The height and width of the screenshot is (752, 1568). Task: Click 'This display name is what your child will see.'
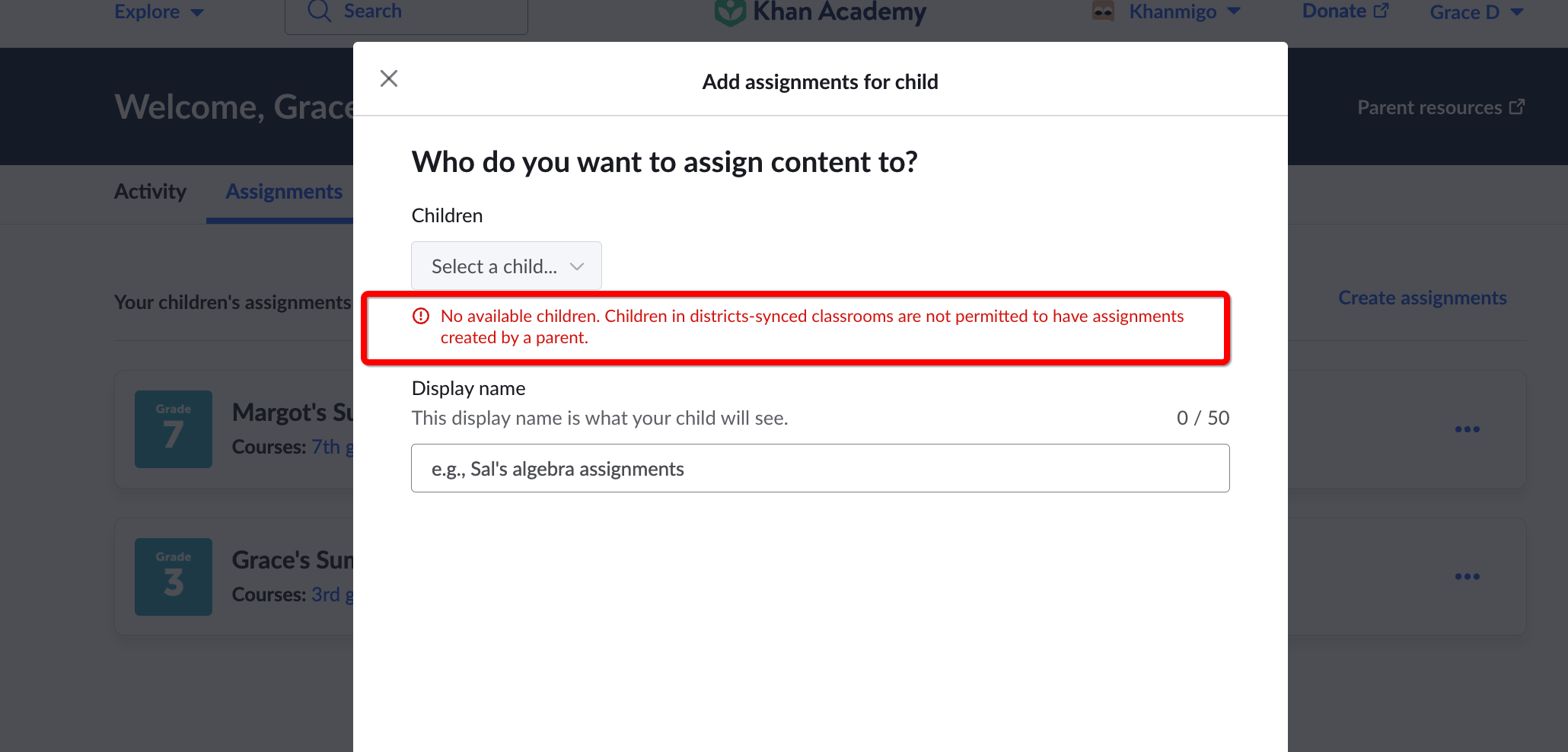click(x=600, y=418)
